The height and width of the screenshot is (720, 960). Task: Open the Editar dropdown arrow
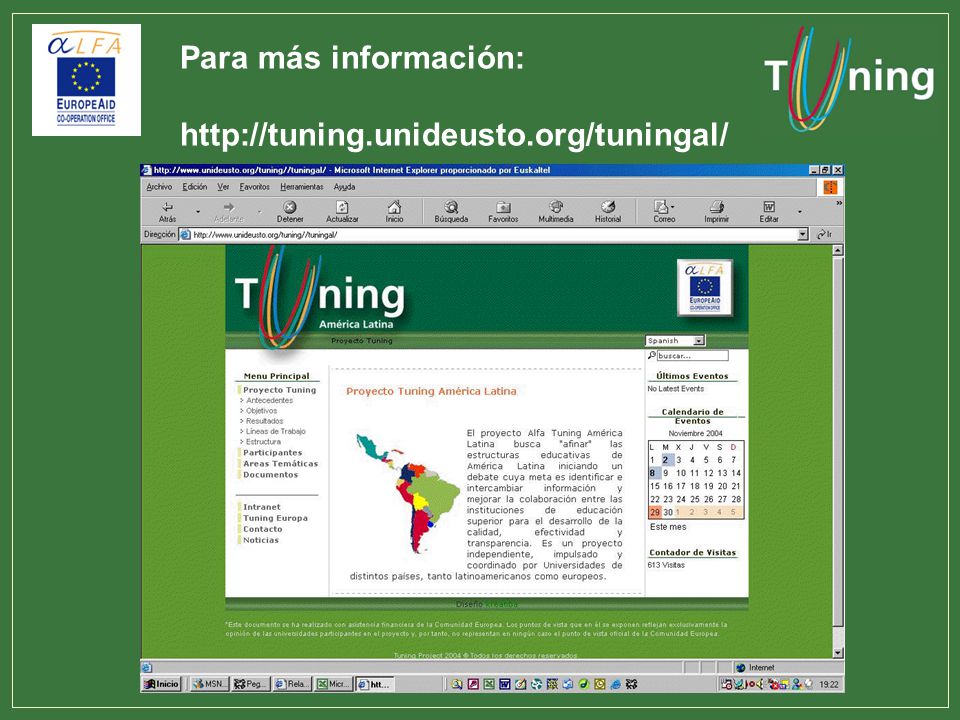800,212
